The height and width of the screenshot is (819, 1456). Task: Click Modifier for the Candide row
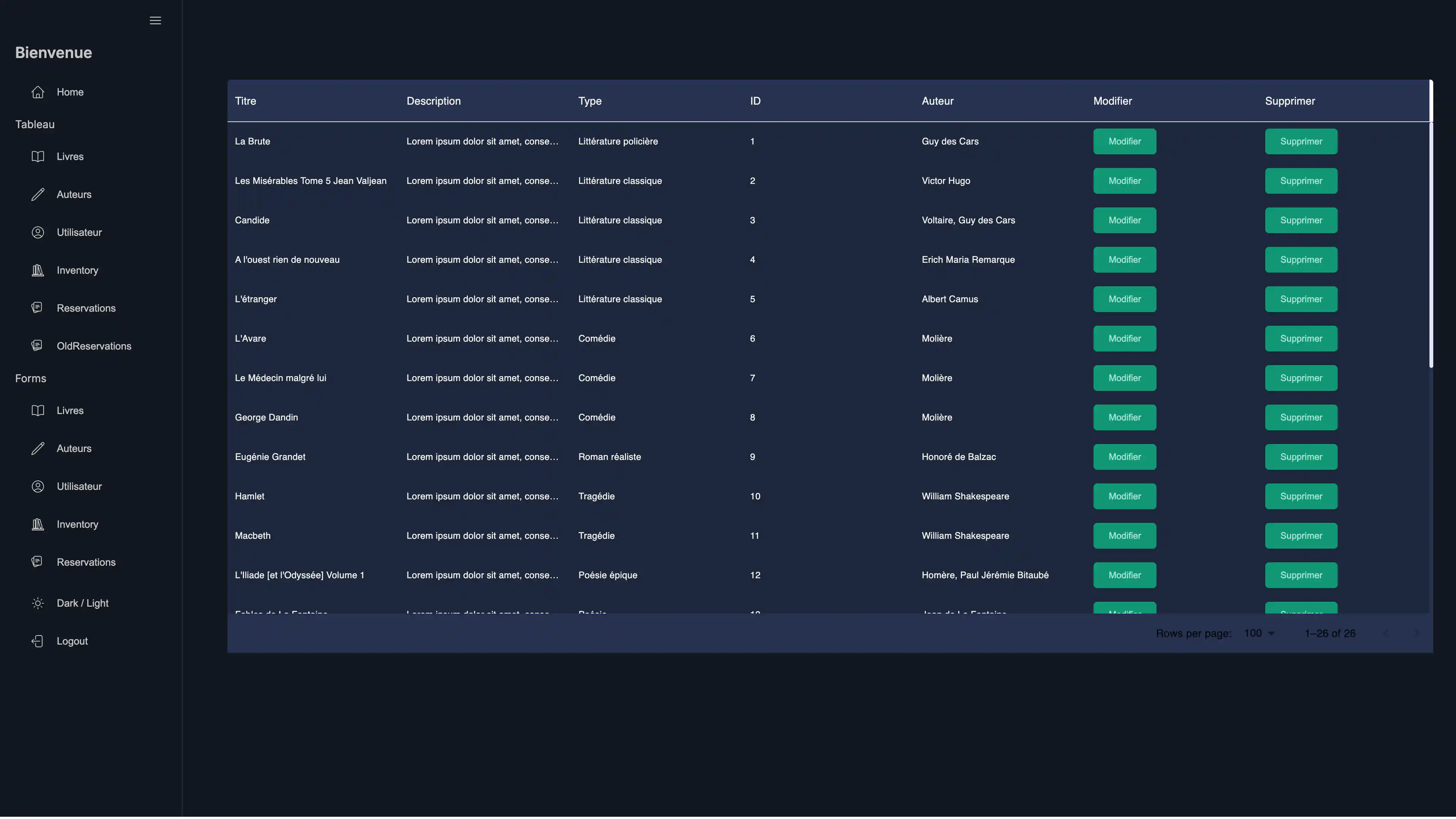point(1124,220)
